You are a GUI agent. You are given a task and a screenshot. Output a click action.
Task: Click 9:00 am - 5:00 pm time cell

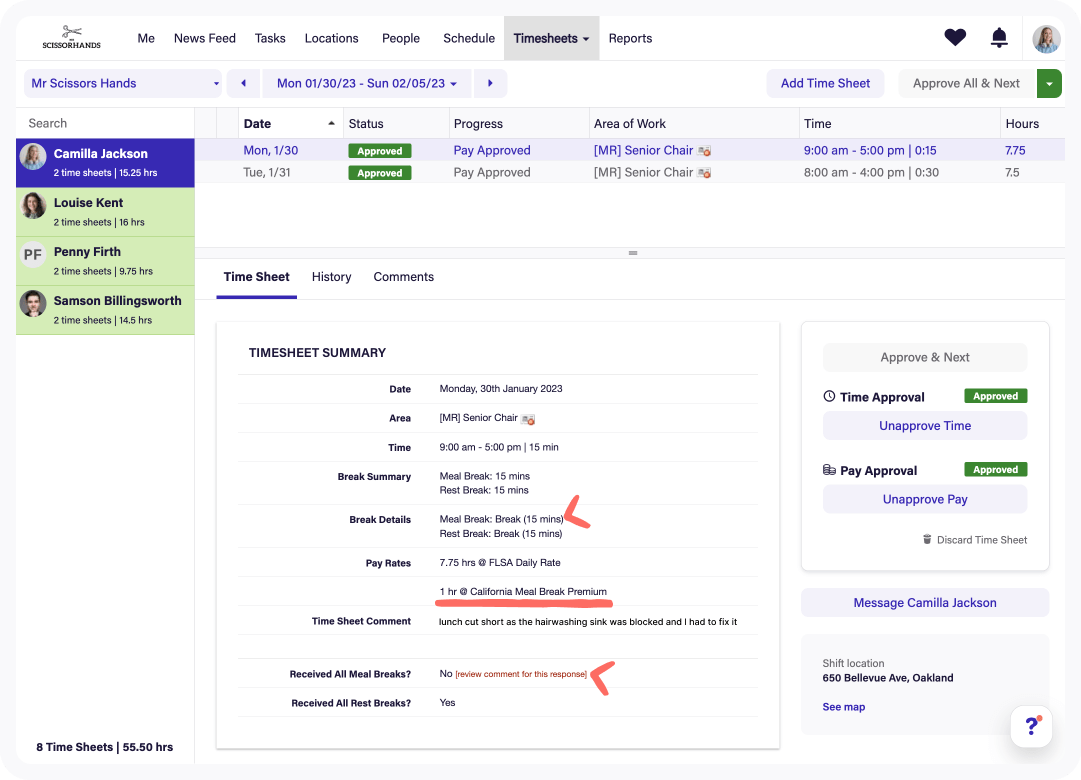tap(870, 150)
